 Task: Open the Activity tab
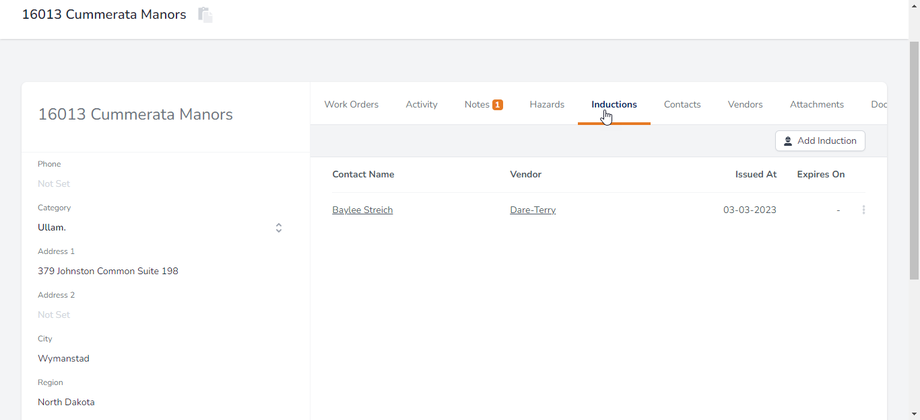pos(421,104)
